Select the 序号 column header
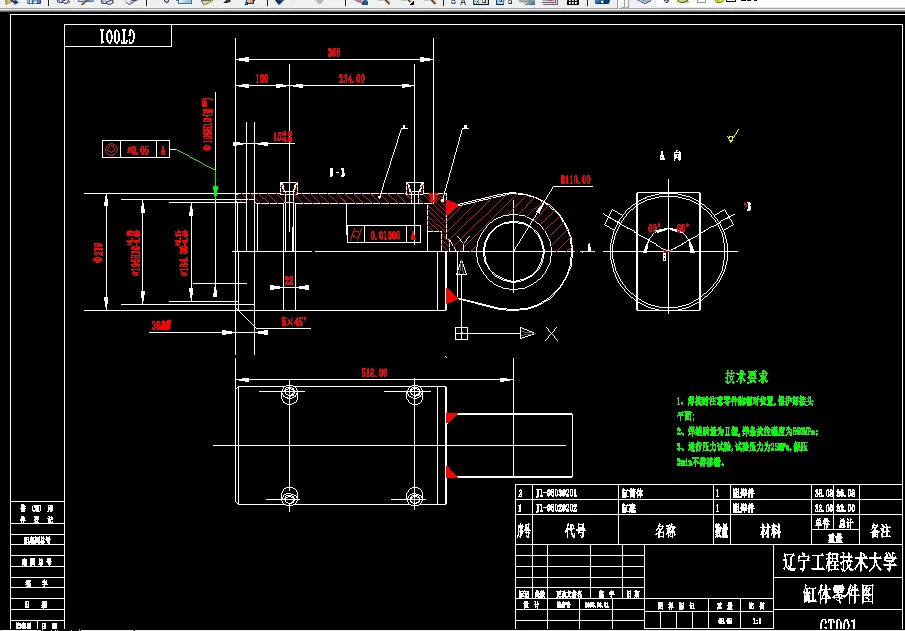This screenshot has width=905, height=631. tap(523, 531)
